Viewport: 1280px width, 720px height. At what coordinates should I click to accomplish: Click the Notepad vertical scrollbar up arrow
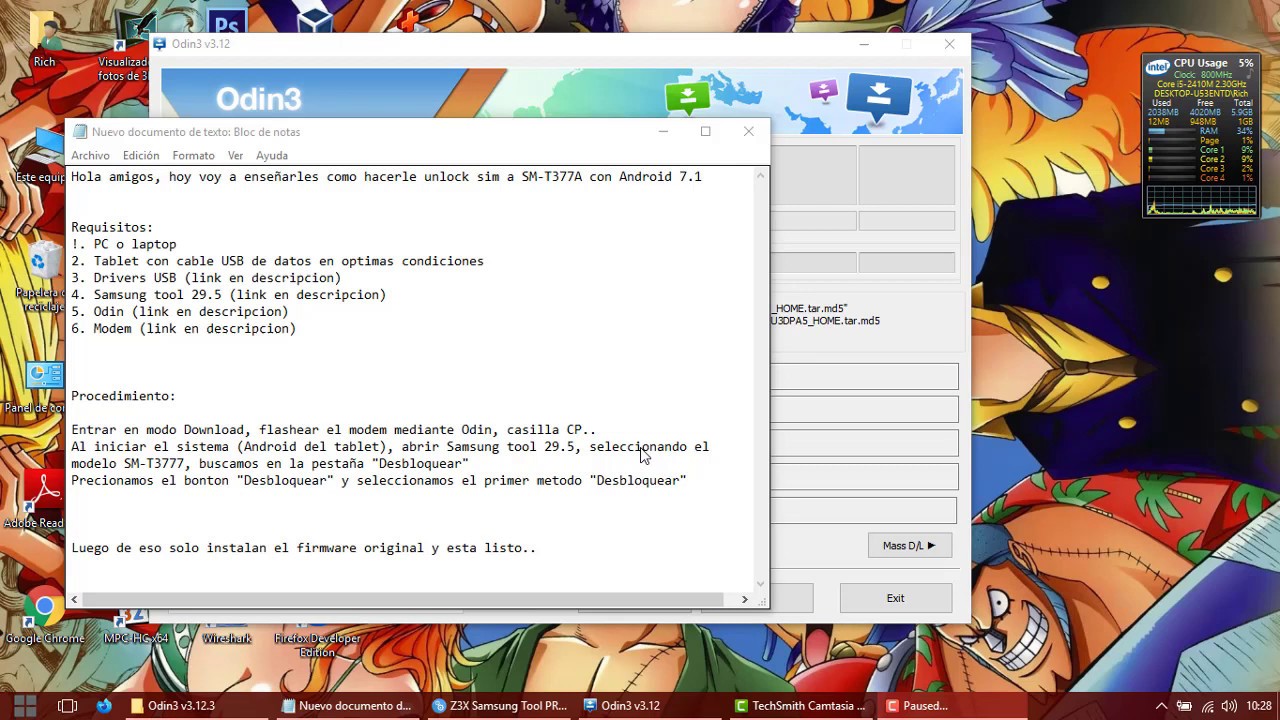[760, 176]
